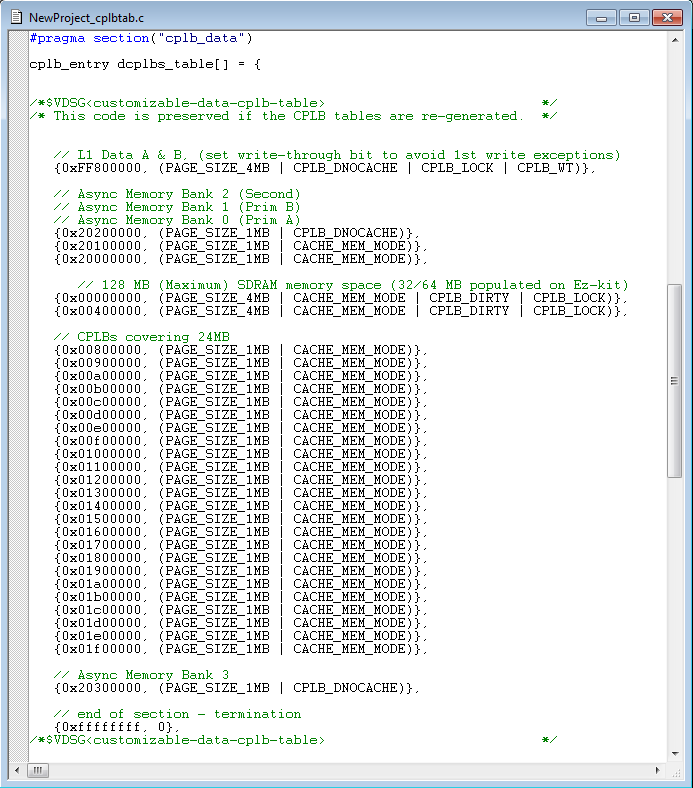This screenshot has width=693, height=788.
Task: Maximize the NewProject_cplbtab.c editor window
Action: [x=633, y=17]
